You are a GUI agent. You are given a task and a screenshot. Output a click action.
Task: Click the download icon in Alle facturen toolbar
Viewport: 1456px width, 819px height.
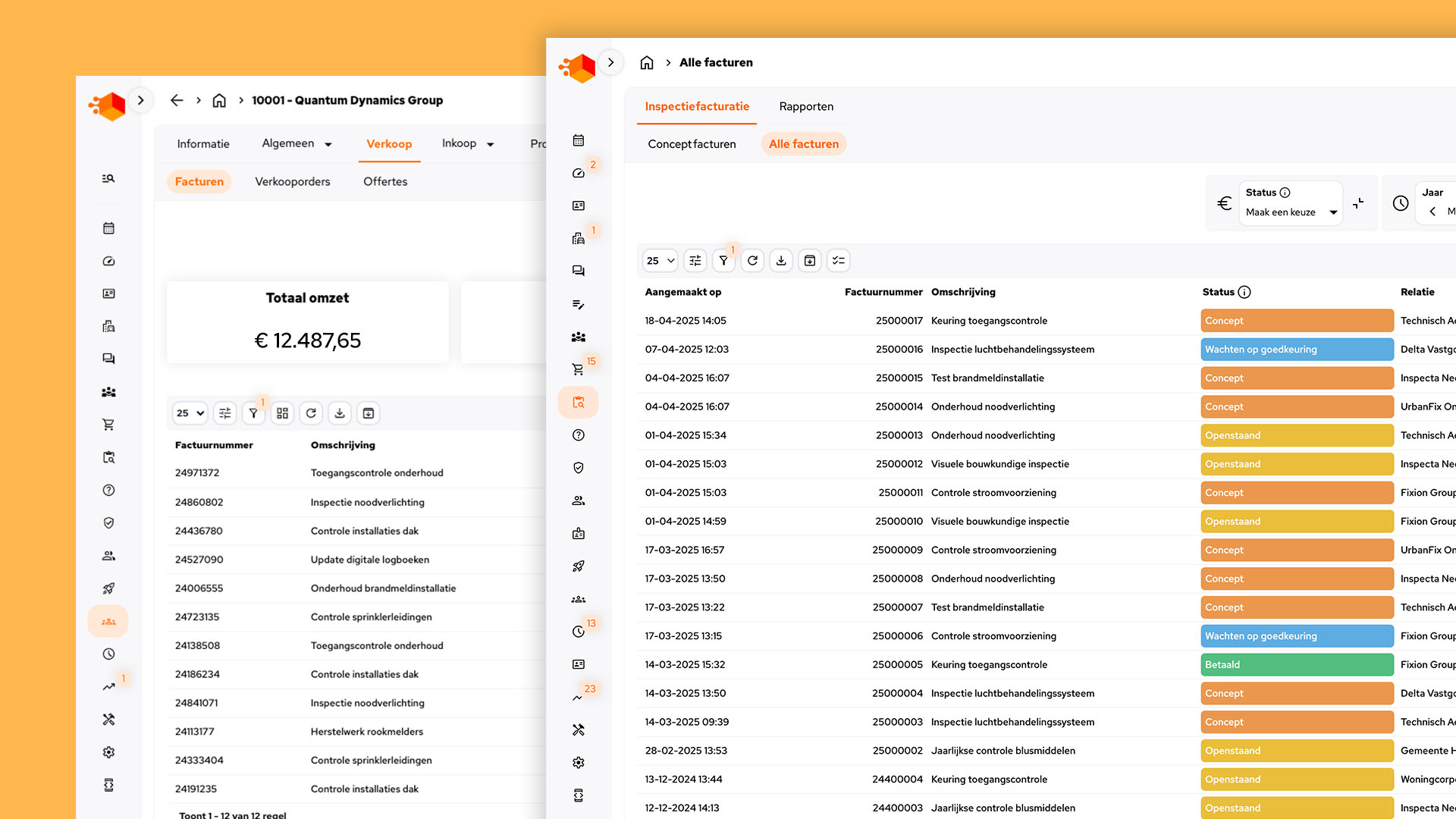781,261
